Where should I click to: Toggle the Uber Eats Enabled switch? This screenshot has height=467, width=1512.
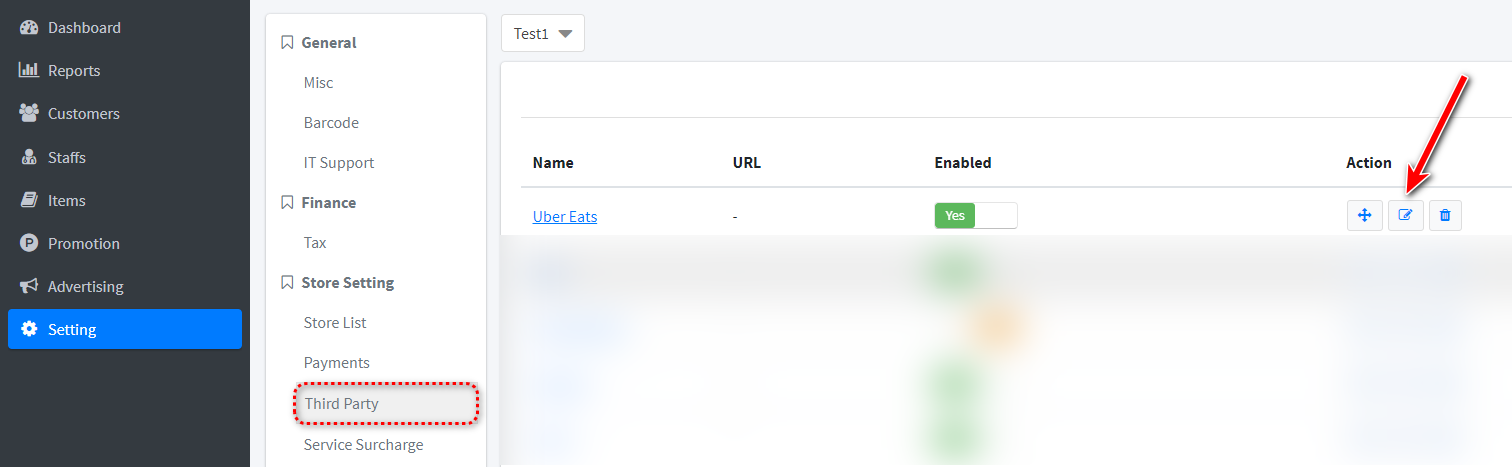point(975,215)
